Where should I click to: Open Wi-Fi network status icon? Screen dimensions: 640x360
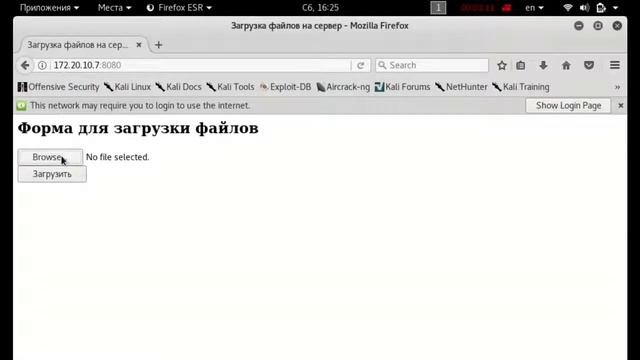tap(567, 8)
